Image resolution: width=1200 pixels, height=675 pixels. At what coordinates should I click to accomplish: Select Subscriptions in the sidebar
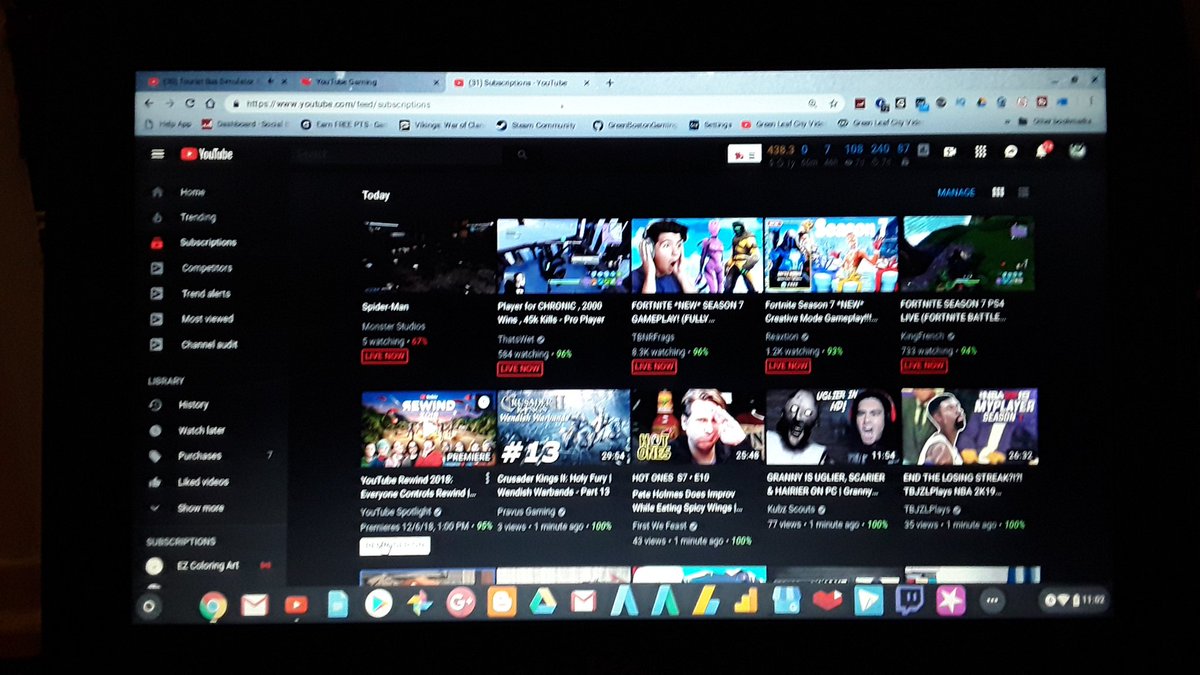pyautogui.click(x=193, y=243)
